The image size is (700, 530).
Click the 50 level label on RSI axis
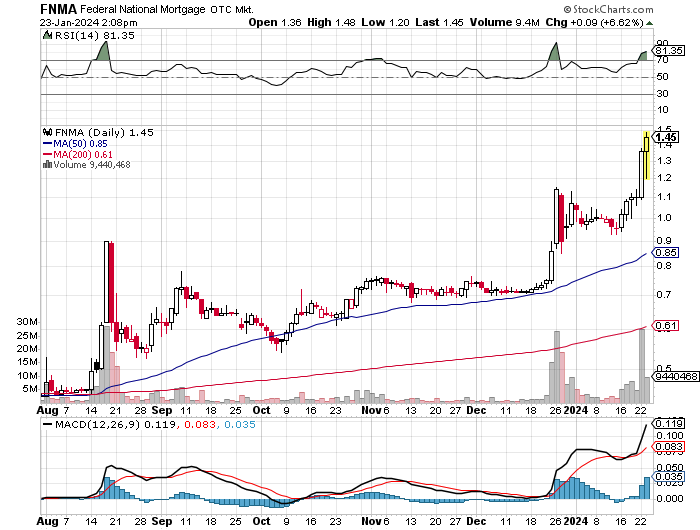pos(662,77)
